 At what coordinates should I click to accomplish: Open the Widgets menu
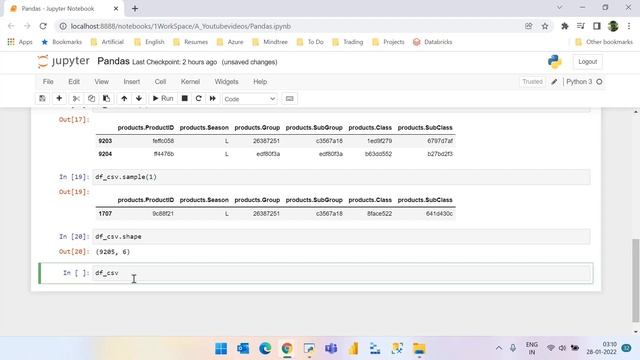[x=226, y=82]
